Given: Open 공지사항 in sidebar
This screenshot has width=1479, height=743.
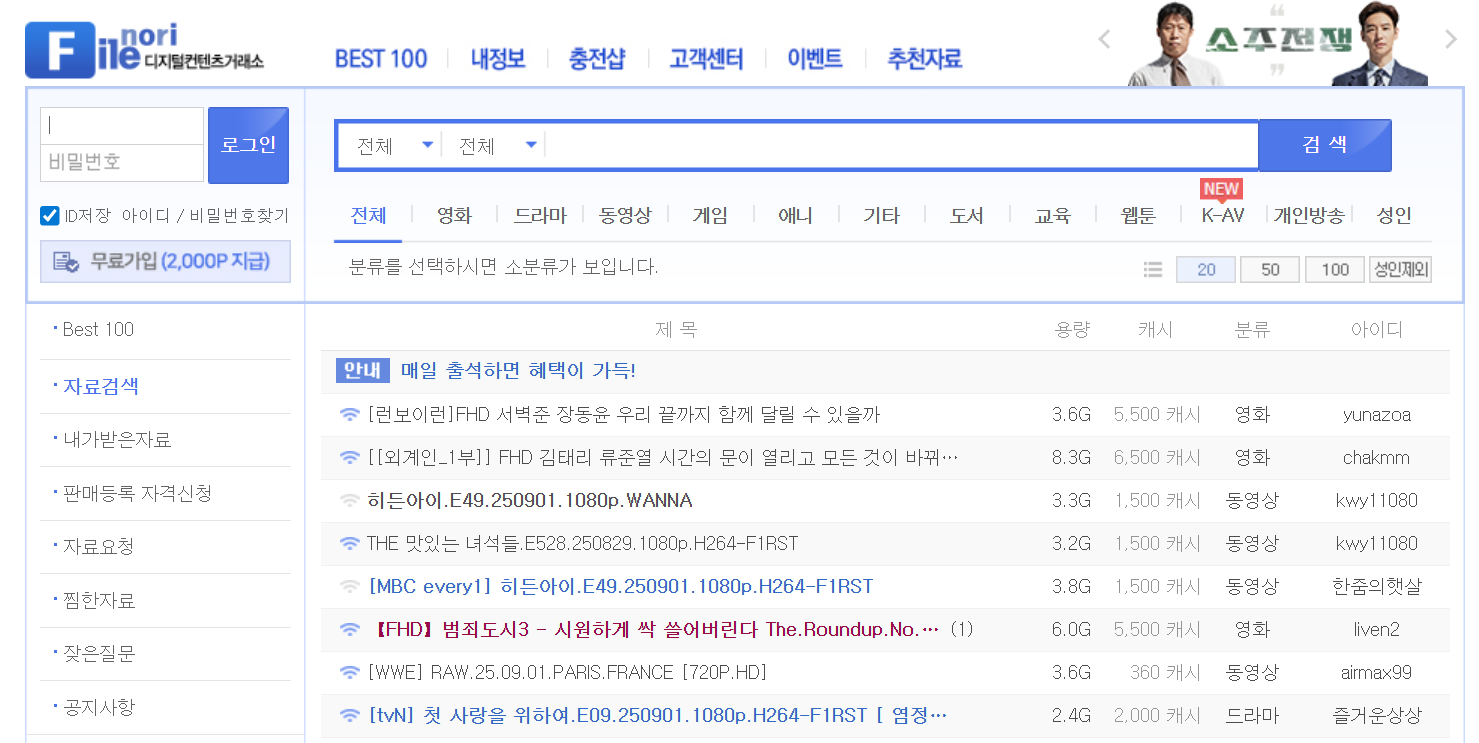Looking at the screenshot, I should (x=98, y=708).
